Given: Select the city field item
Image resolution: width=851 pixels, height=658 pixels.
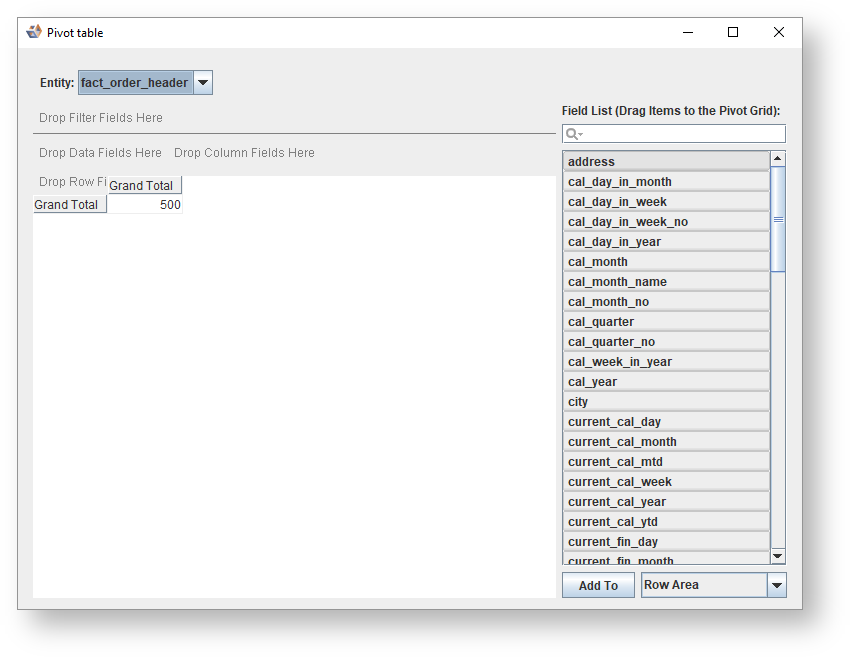Looking at the screenshot, I should coord(666,402).
